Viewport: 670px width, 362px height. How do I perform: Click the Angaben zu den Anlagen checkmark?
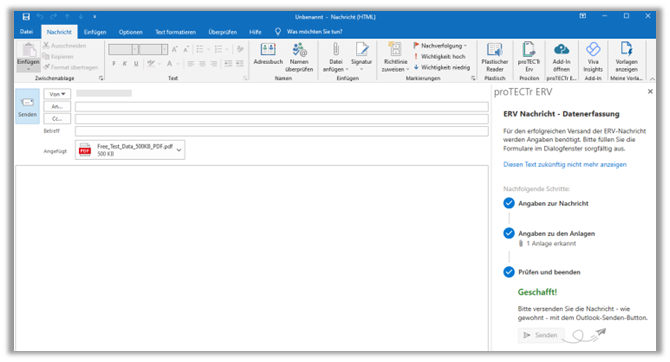point(508,233)
